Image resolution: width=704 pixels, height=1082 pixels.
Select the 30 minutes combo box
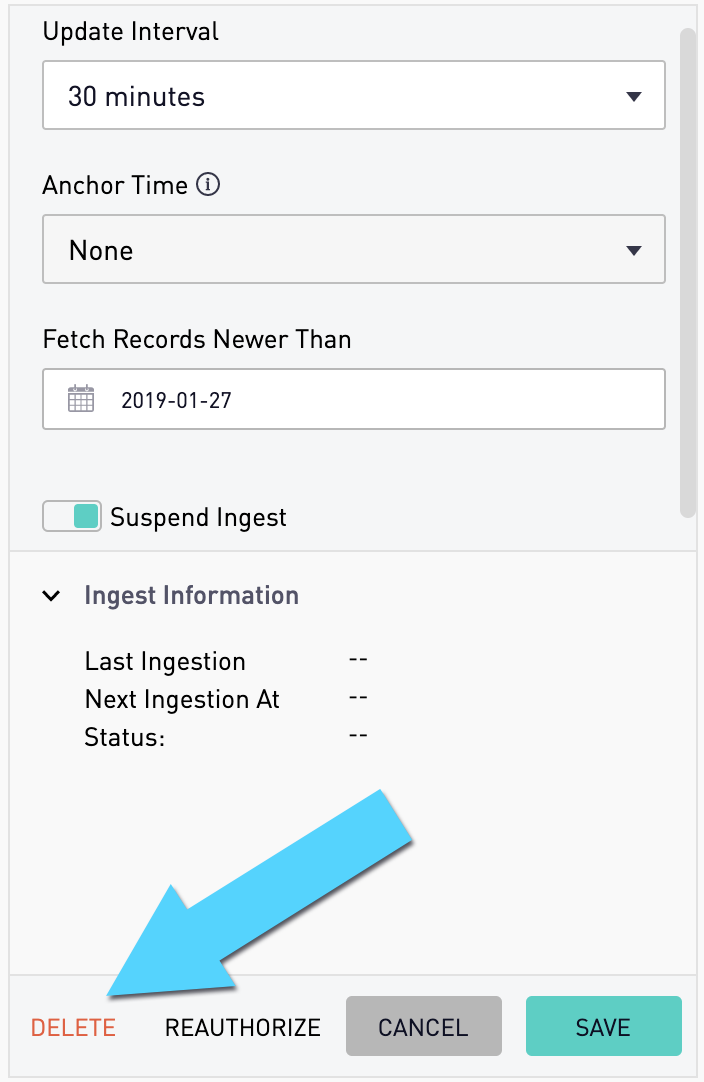tap(353, 95)
